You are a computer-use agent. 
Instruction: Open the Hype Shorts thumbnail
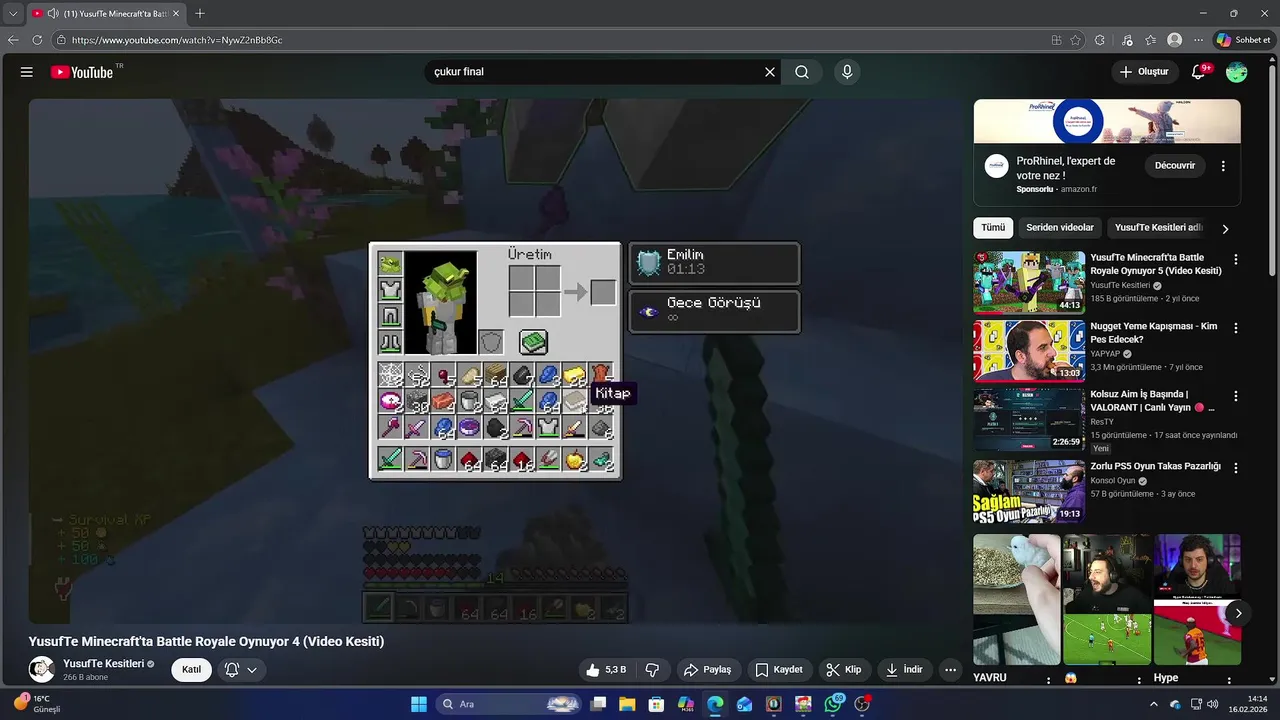(1197, 599)
